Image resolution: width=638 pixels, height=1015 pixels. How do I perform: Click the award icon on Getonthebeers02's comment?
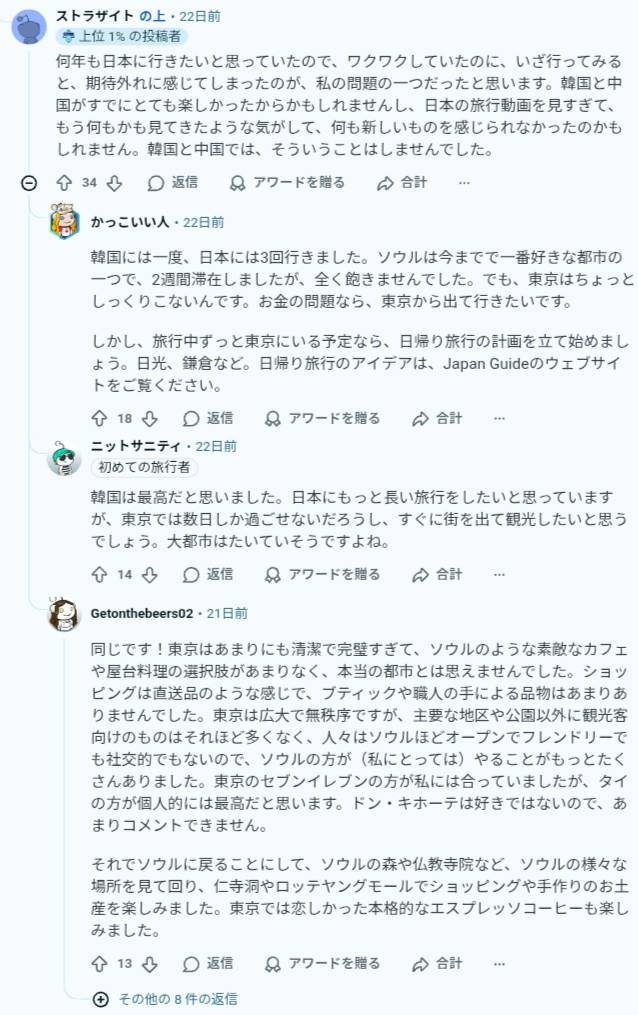tap(272, 964)
